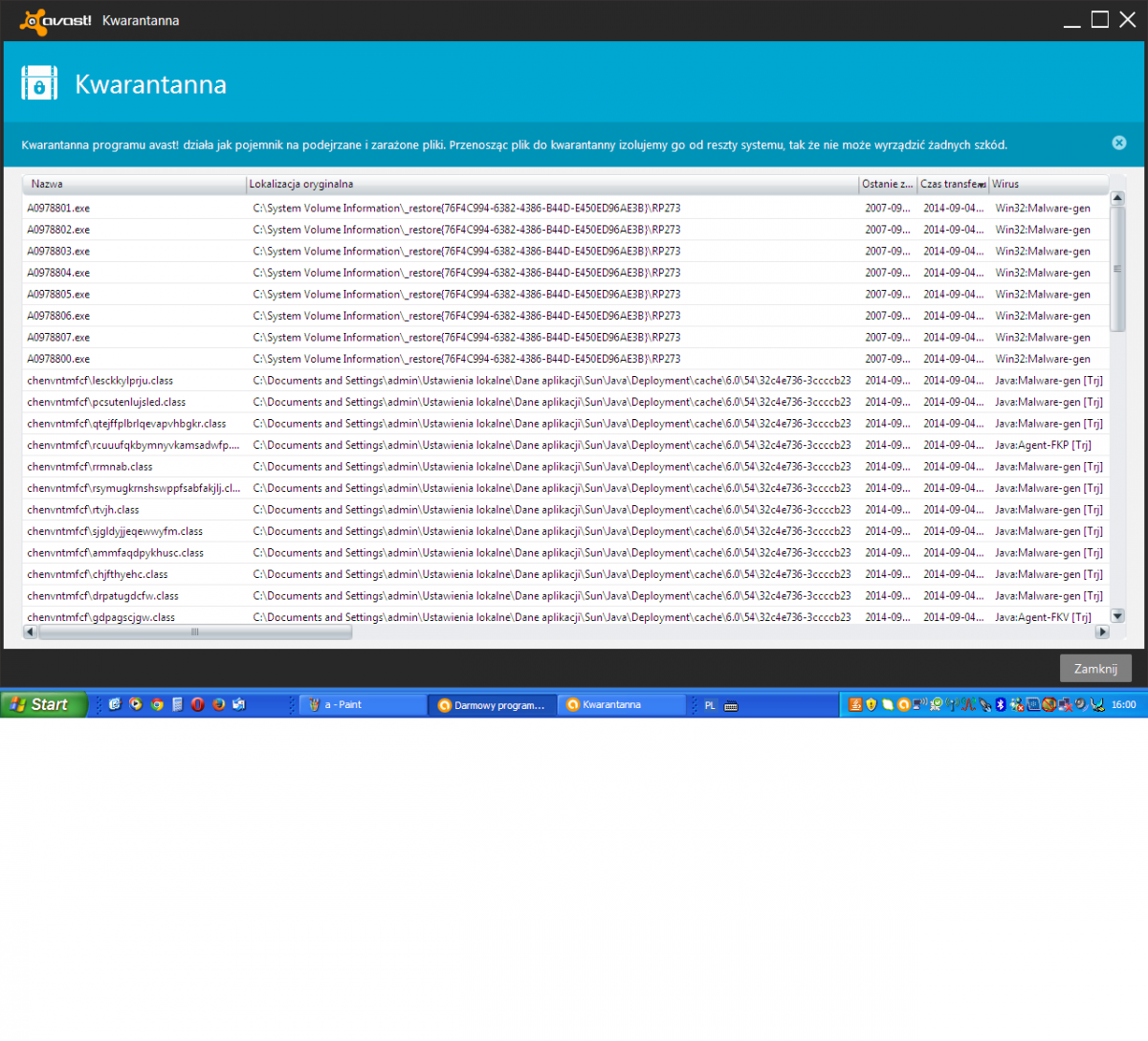Click the quarantine chest icon in header
The height and width of the screenshot is (1041, 1148).
click(39, 84)
